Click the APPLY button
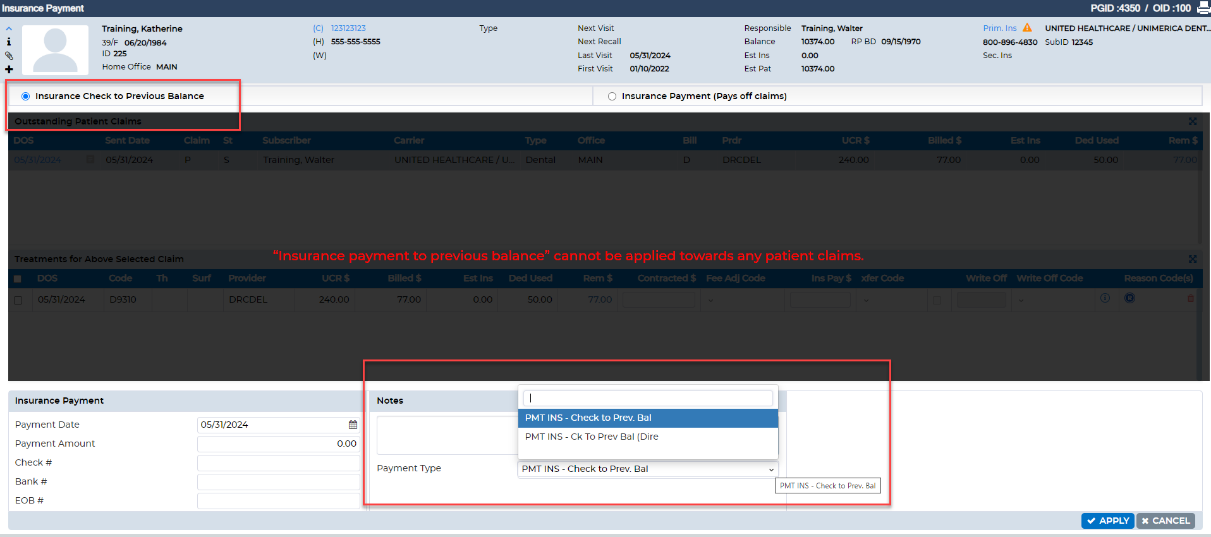Image resolution: width=1211 pixels, height=537 pixels. coord(1107,520)
